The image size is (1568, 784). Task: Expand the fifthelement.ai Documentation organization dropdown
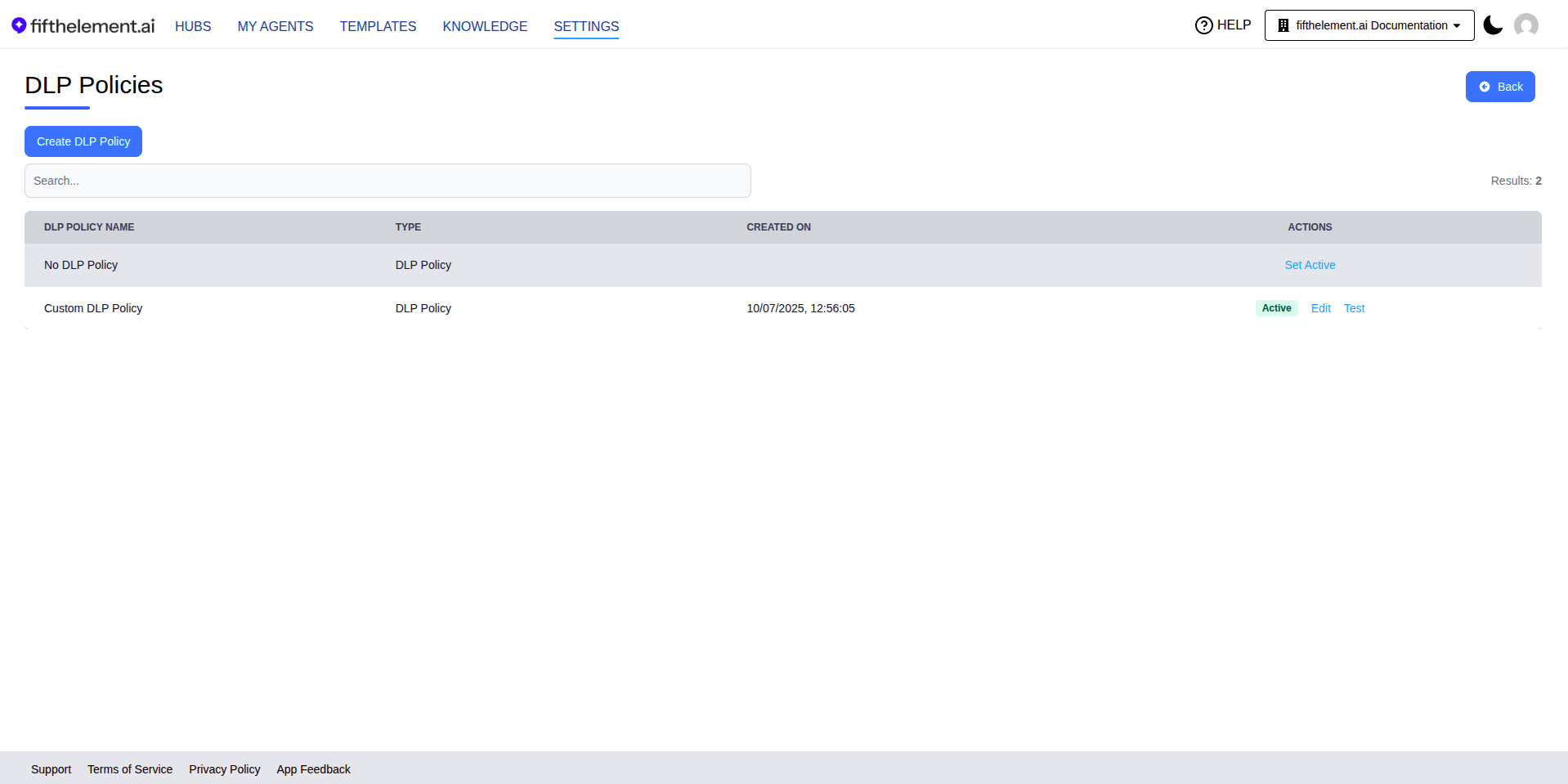(x=1369, y=25)
